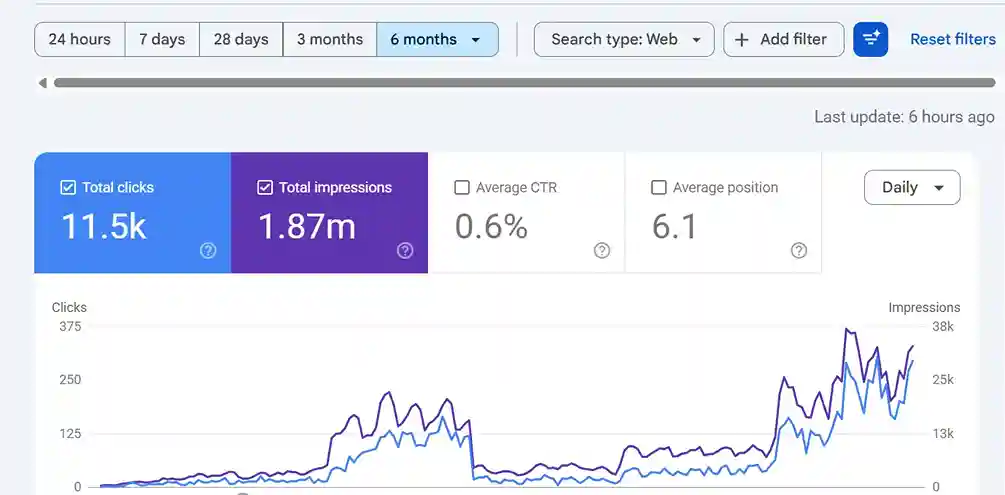Image resolution: width=1005 pixels, height=495 pixels.
Task: Click the 'Last update: 6 hours ago' text
Action: pos(904,117)
